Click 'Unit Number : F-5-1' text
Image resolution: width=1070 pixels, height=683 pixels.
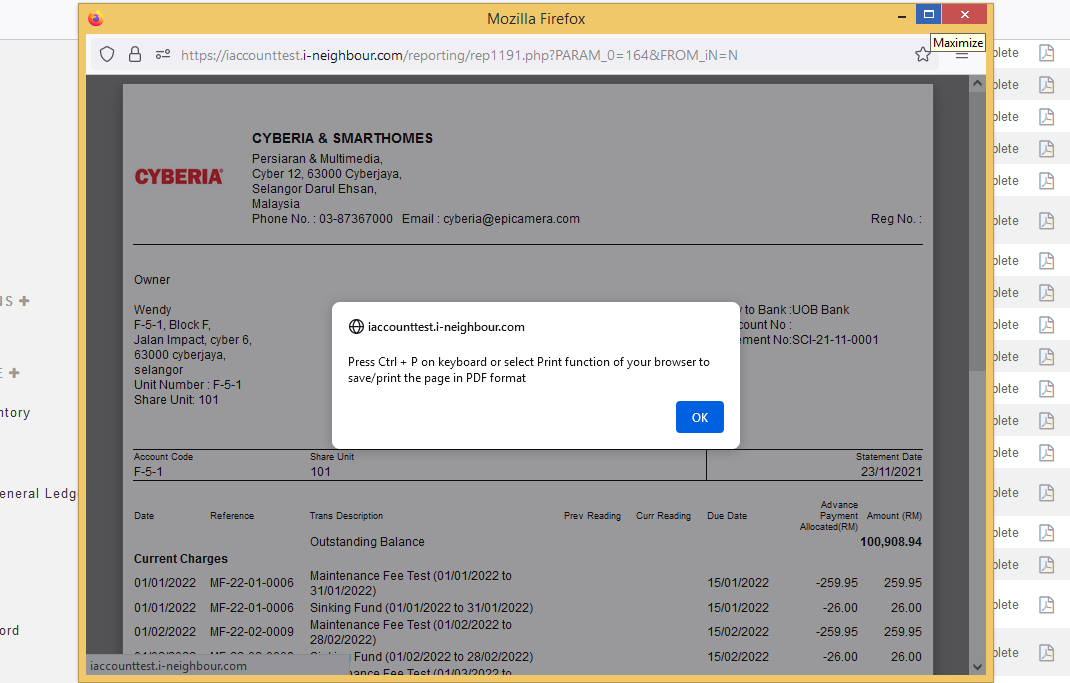pos(188,385)
